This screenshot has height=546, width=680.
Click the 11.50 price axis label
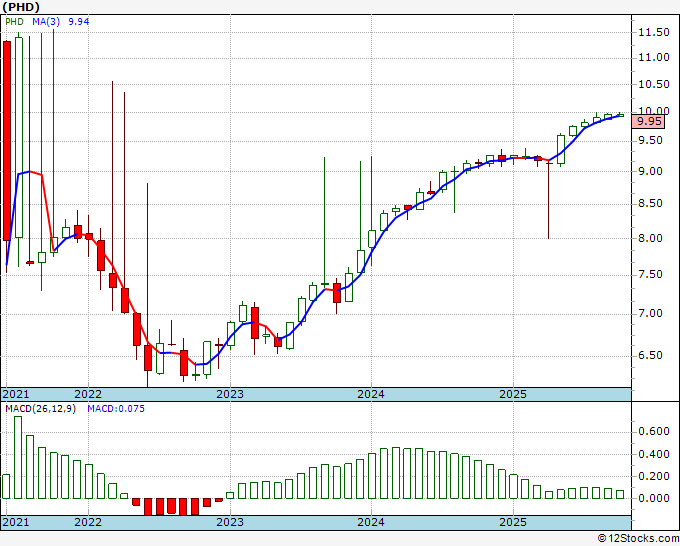(x=654, y=32)
